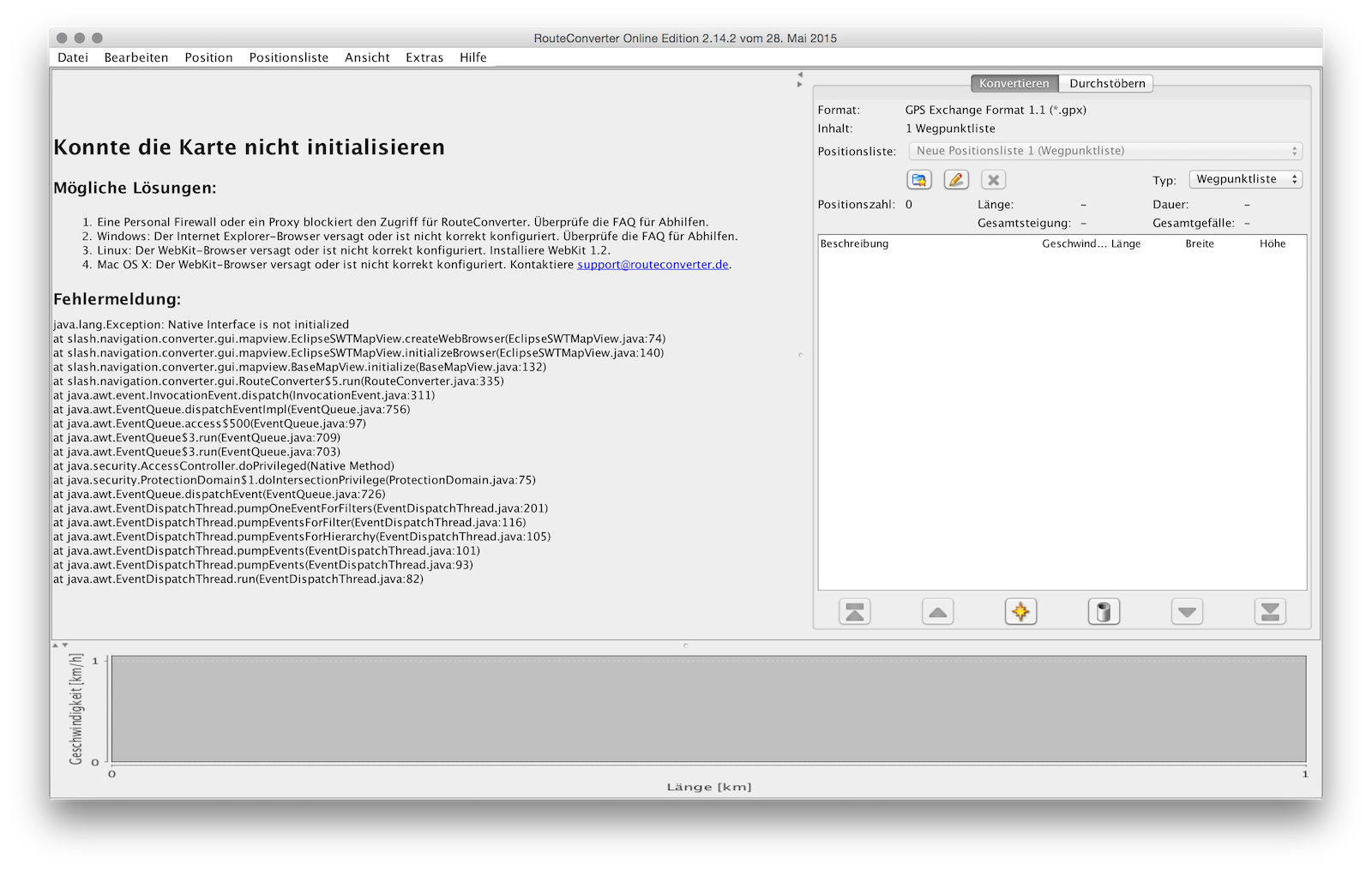
Task: Open the Typ Wegpunktliste dropdown
Action: (x=1245, y=179)
